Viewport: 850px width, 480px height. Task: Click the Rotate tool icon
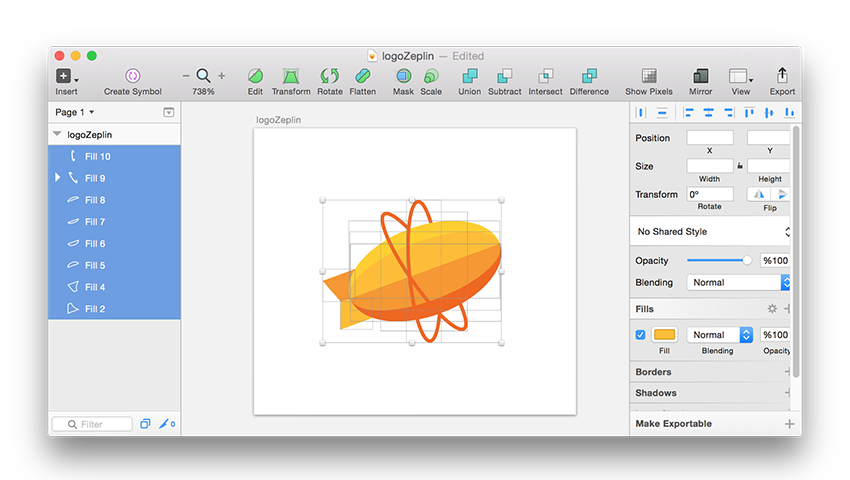329,76
